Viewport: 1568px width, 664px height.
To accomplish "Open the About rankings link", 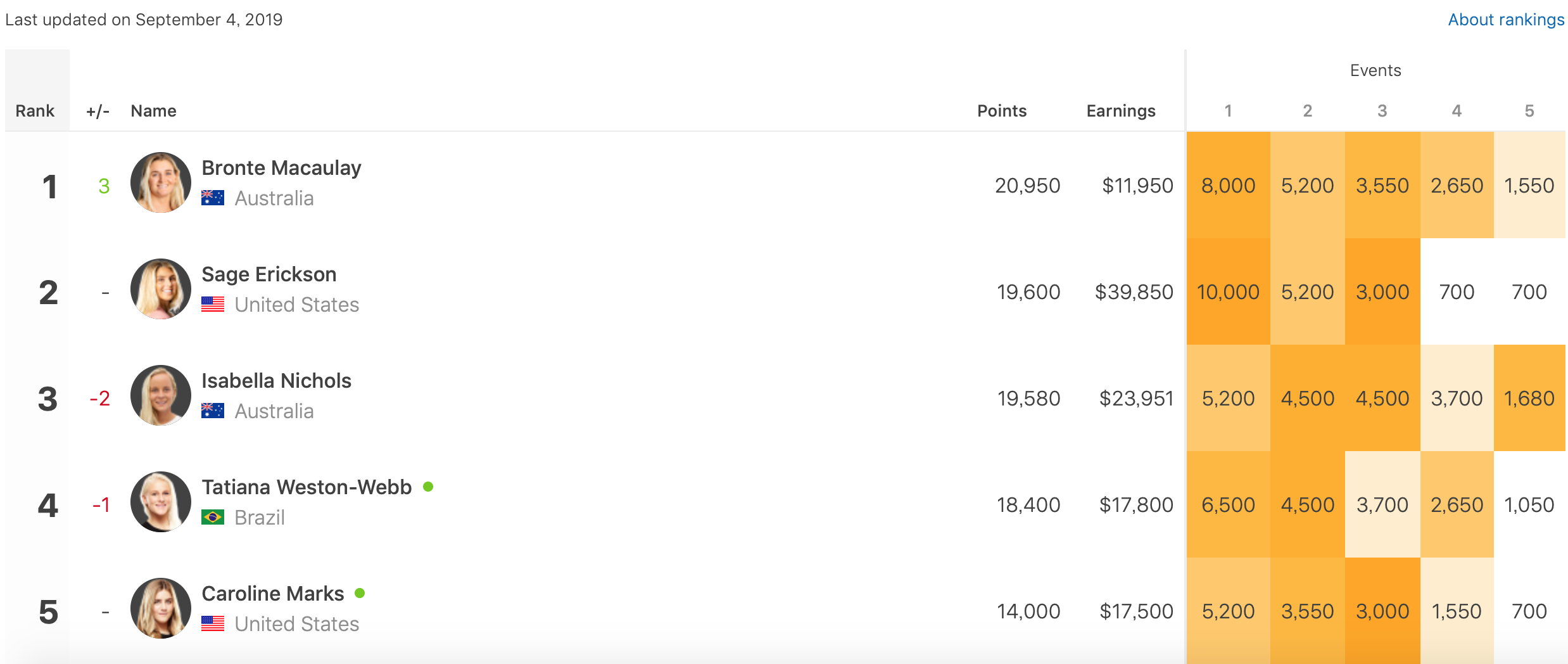I will click(1505, 20).
